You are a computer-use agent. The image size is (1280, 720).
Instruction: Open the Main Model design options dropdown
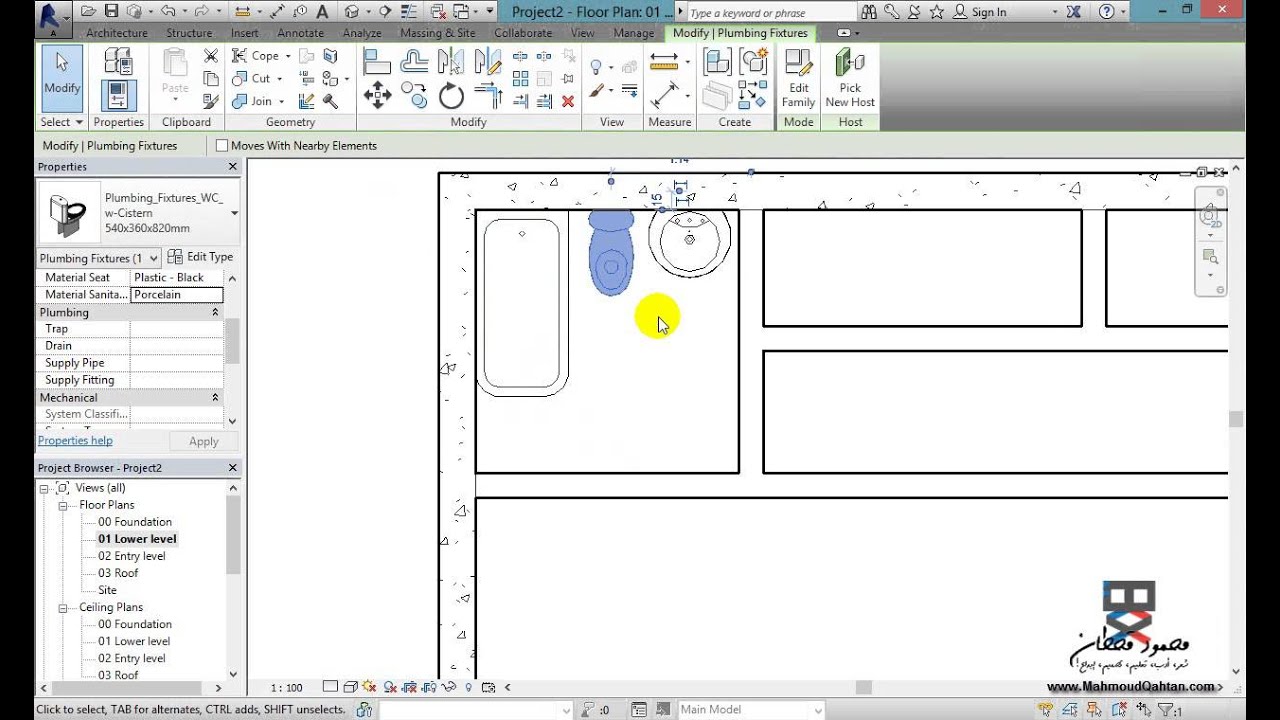[x=818, y=710]
